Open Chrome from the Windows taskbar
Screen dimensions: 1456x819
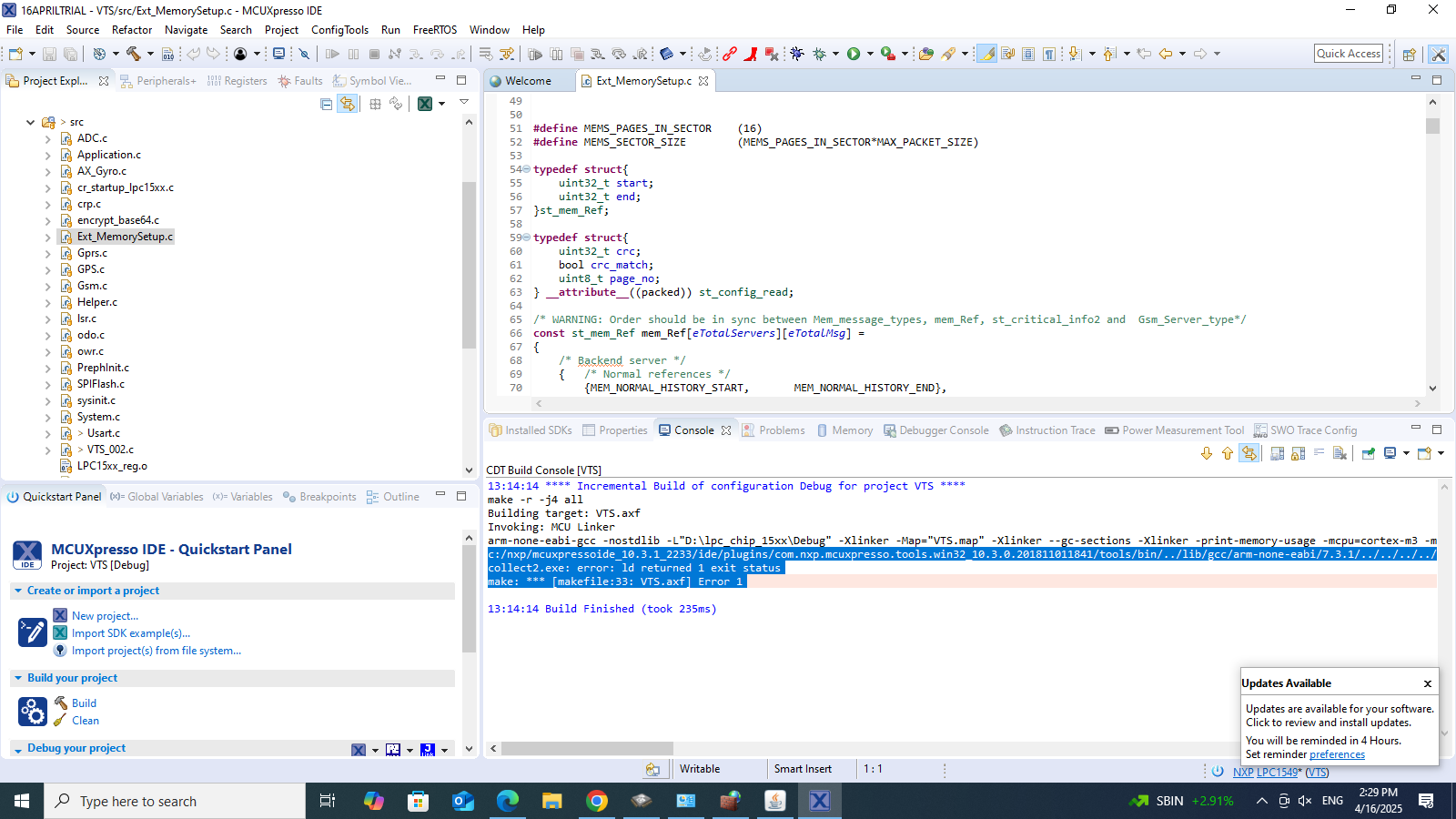[x=597, y=801]
